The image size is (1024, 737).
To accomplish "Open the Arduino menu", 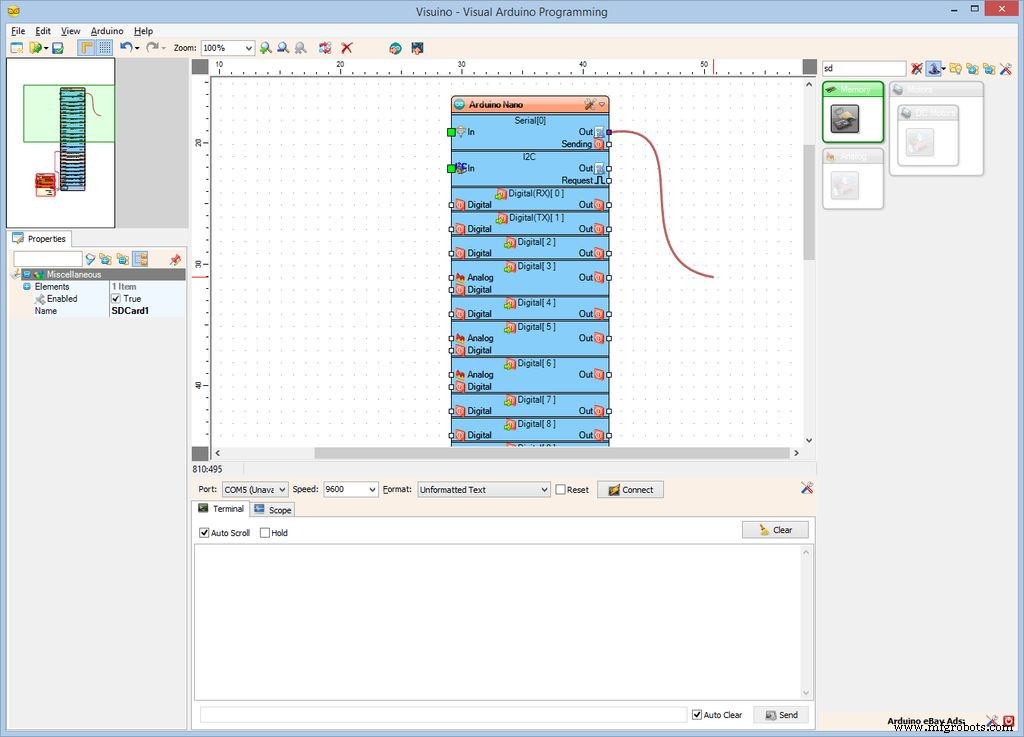I will 106,30.
